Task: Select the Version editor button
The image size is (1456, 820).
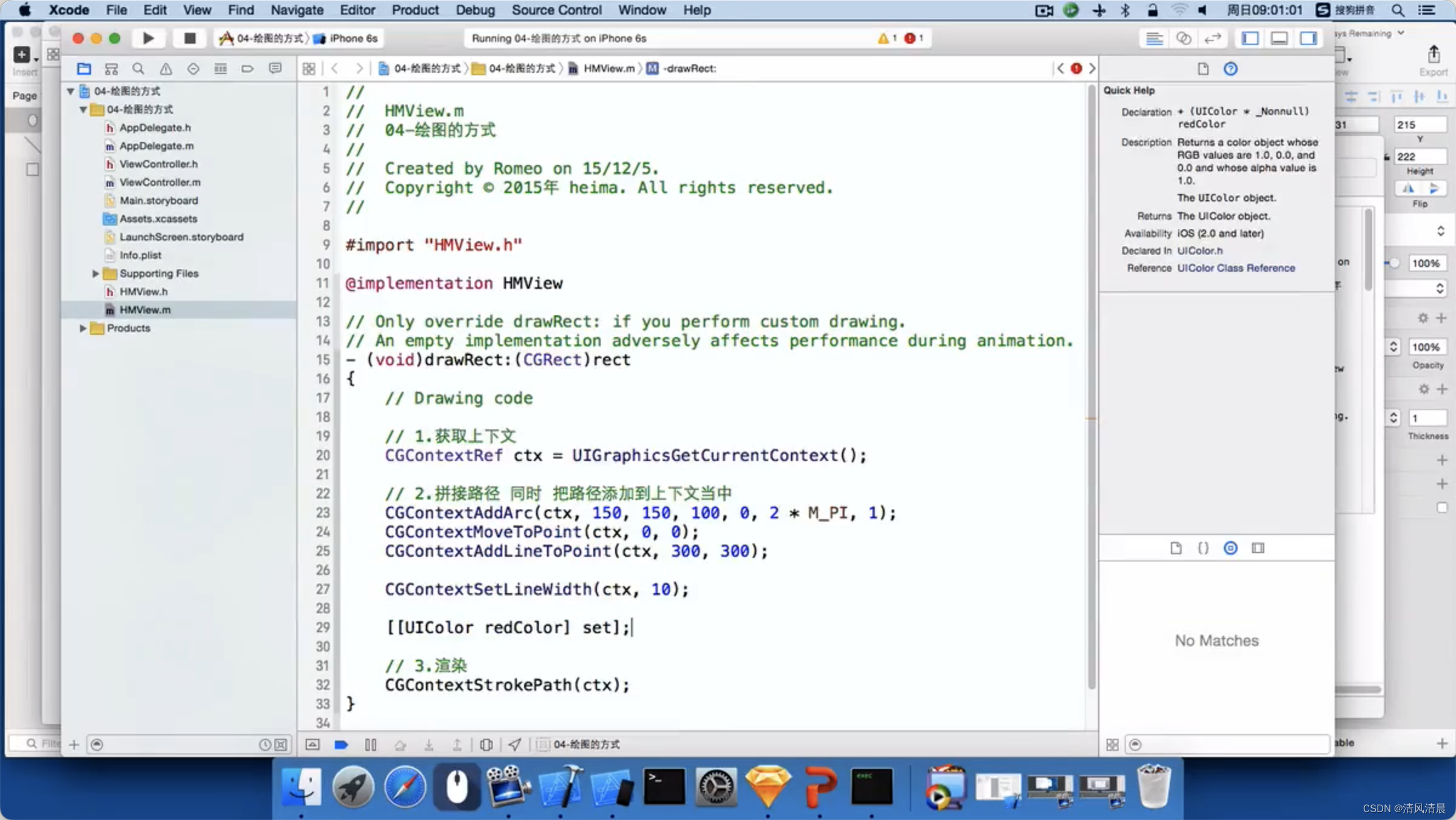Action: point(1212,38)
